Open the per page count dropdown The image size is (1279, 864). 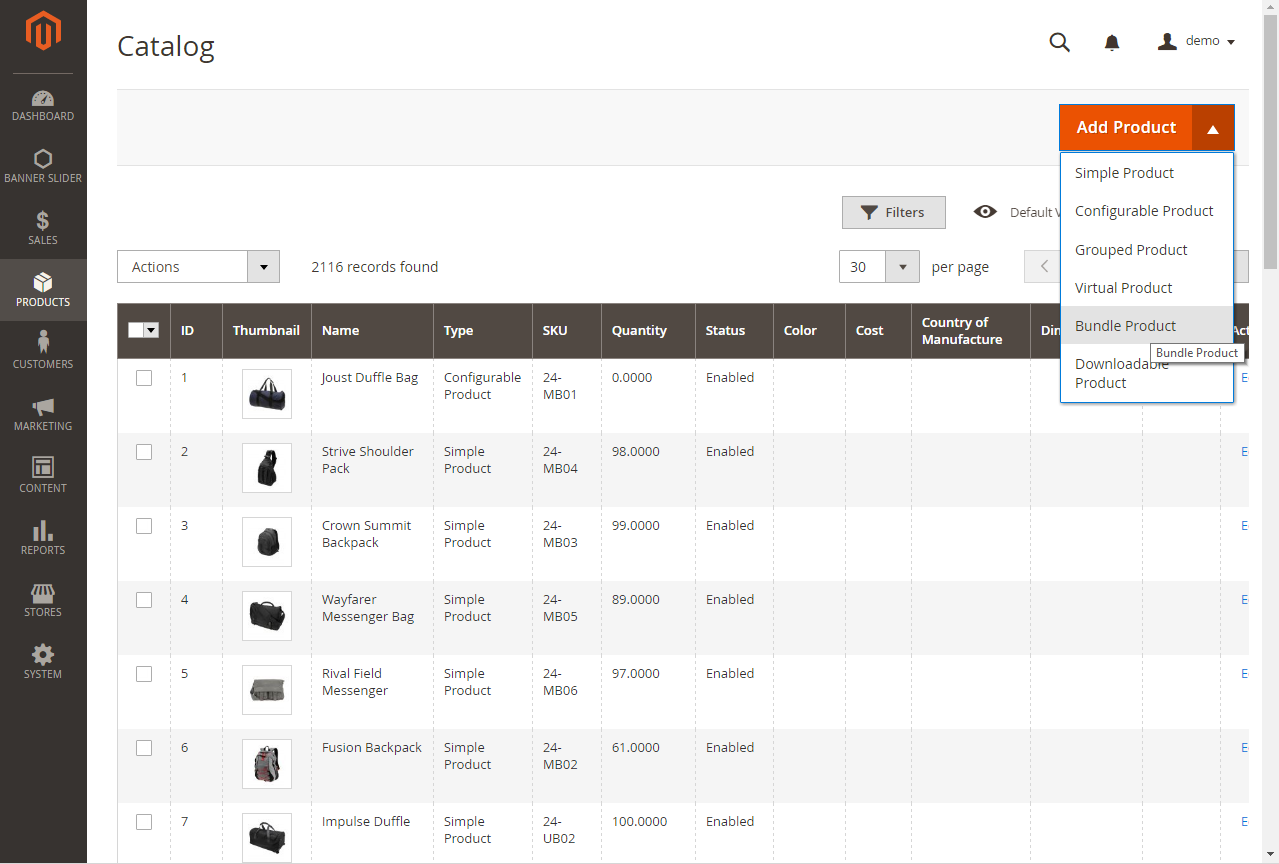[903, 267]
